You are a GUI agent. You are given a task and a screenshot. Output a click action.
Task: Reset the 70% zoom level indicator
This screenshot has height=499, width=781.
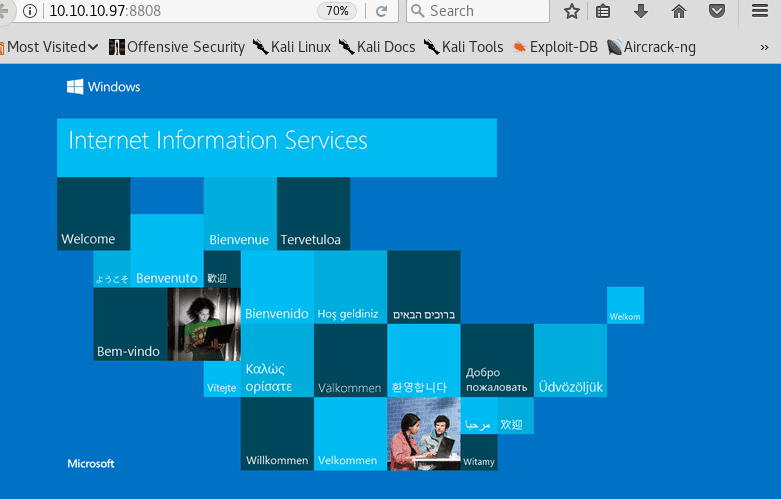pos(337,11)
